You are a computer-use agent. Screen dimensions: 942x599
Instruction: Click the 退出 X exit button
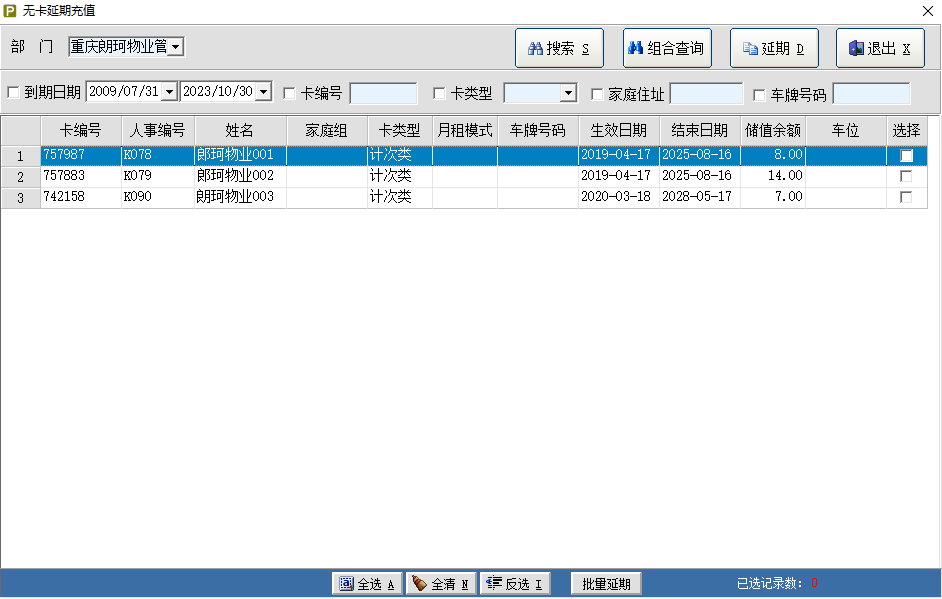pos(880,48)
